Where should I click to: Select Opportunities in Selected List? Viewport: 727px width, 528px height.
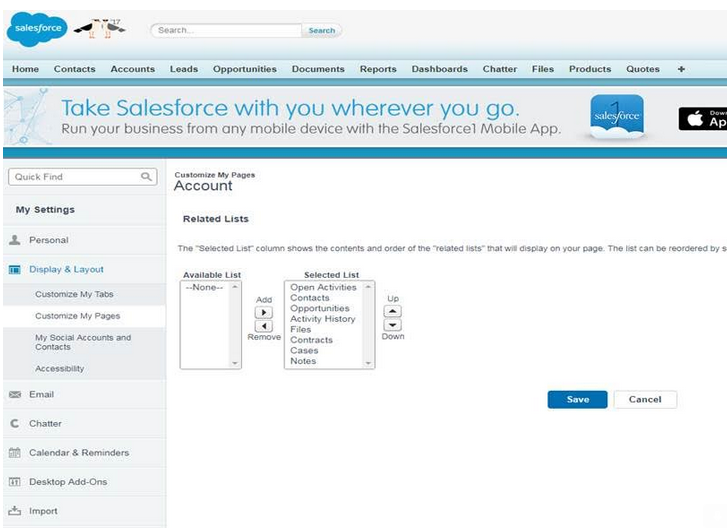point(320,309)
